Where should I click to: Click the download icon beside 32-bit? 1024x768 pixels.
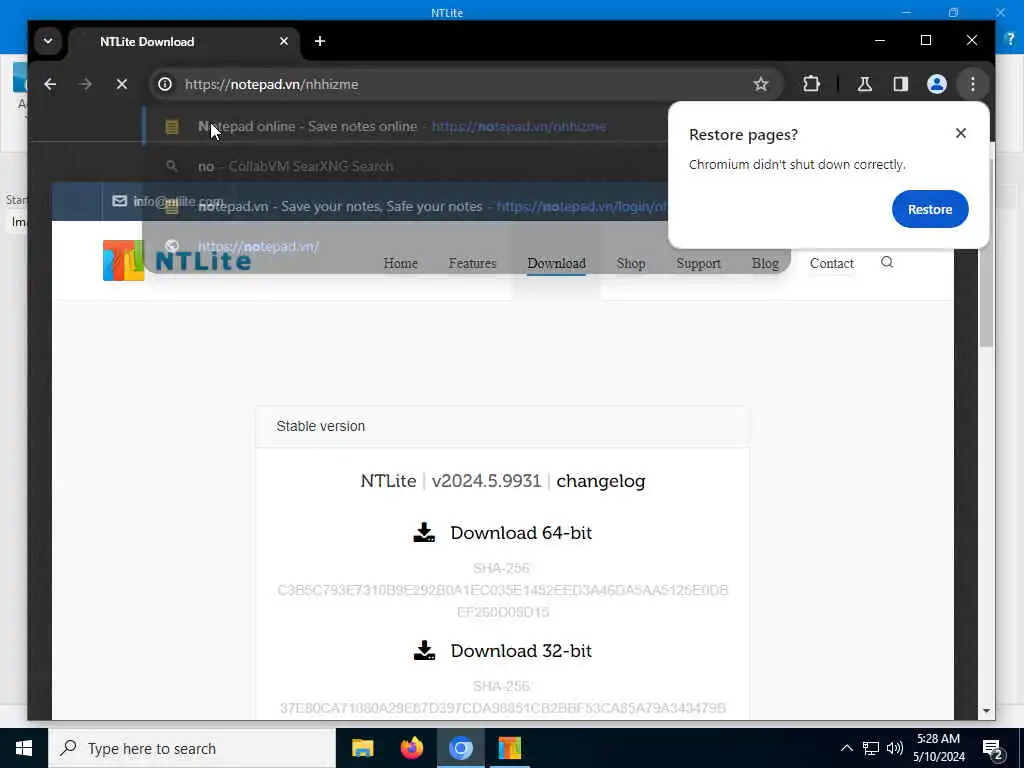point(424,650)
